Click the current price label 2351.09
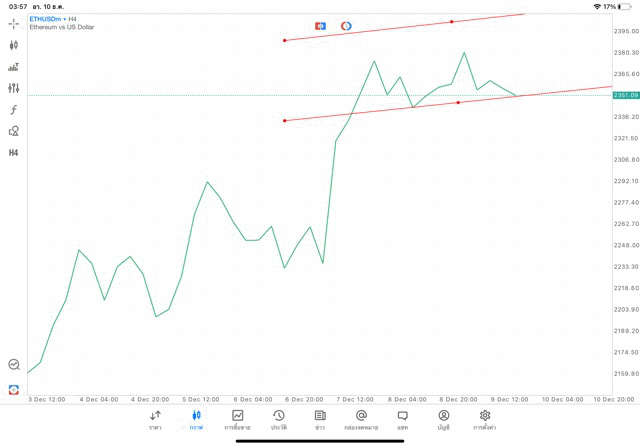 tap(626, 95)
